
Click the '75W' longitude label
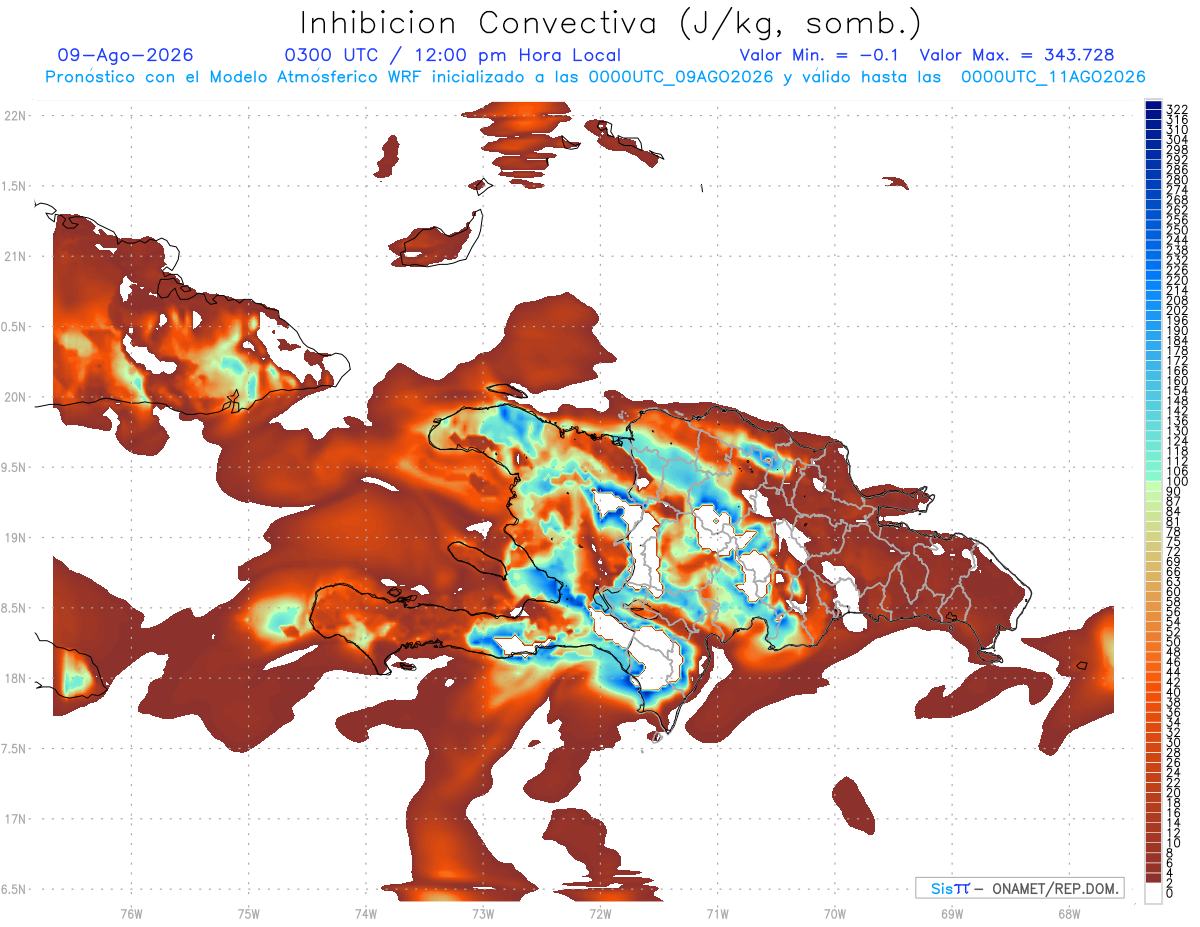point(249,913)
